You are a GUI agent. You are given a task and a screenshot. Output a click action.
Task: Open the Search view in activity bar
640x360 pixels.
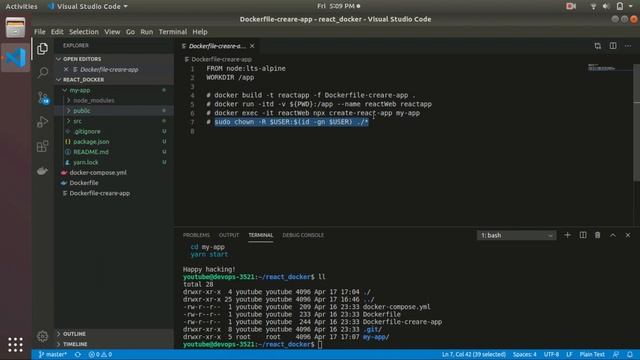[x=42, y=73]
